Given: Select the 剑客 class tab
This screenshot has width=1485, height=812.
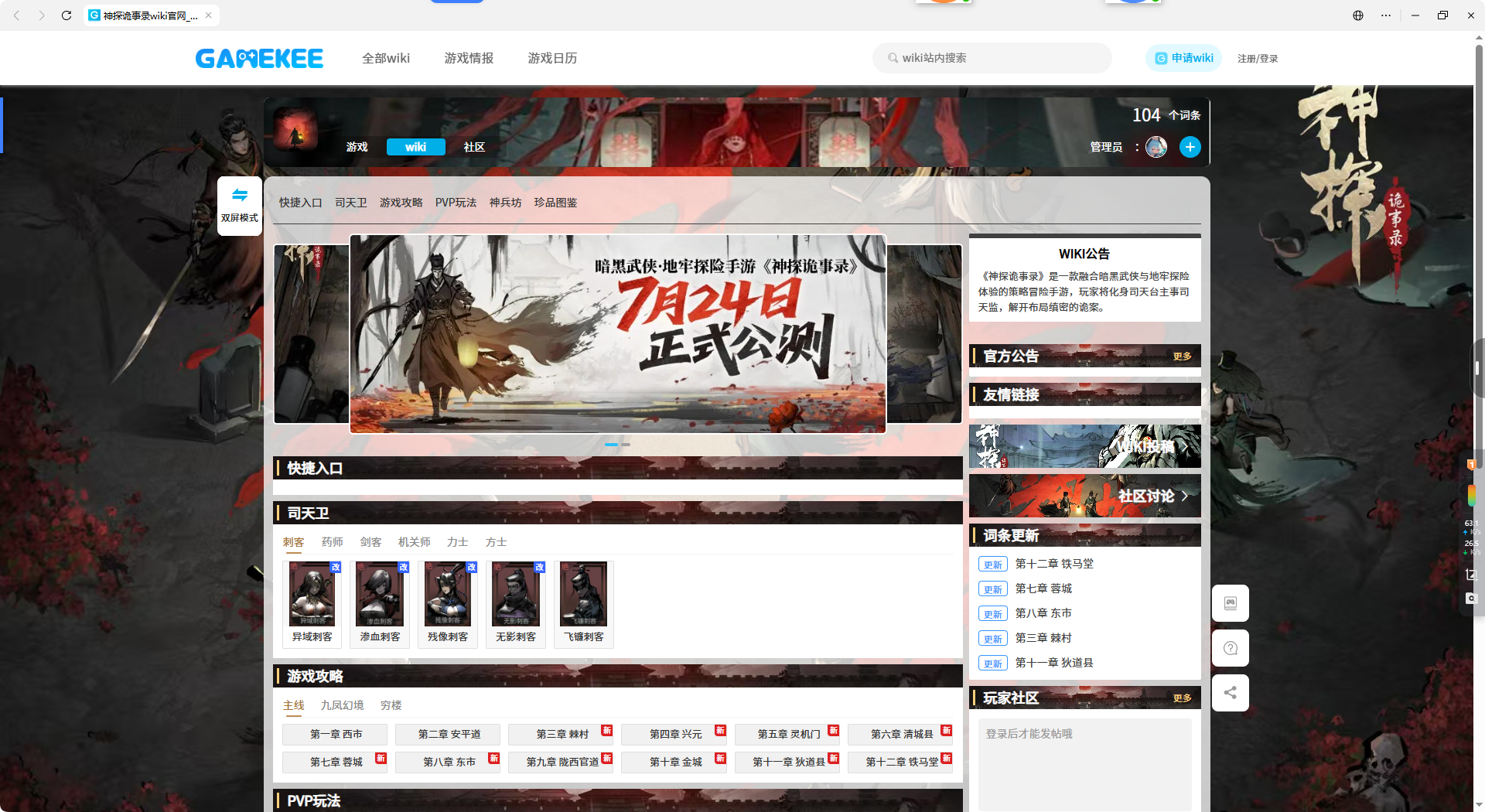Looking at the screenshot, I should [371, 542].
